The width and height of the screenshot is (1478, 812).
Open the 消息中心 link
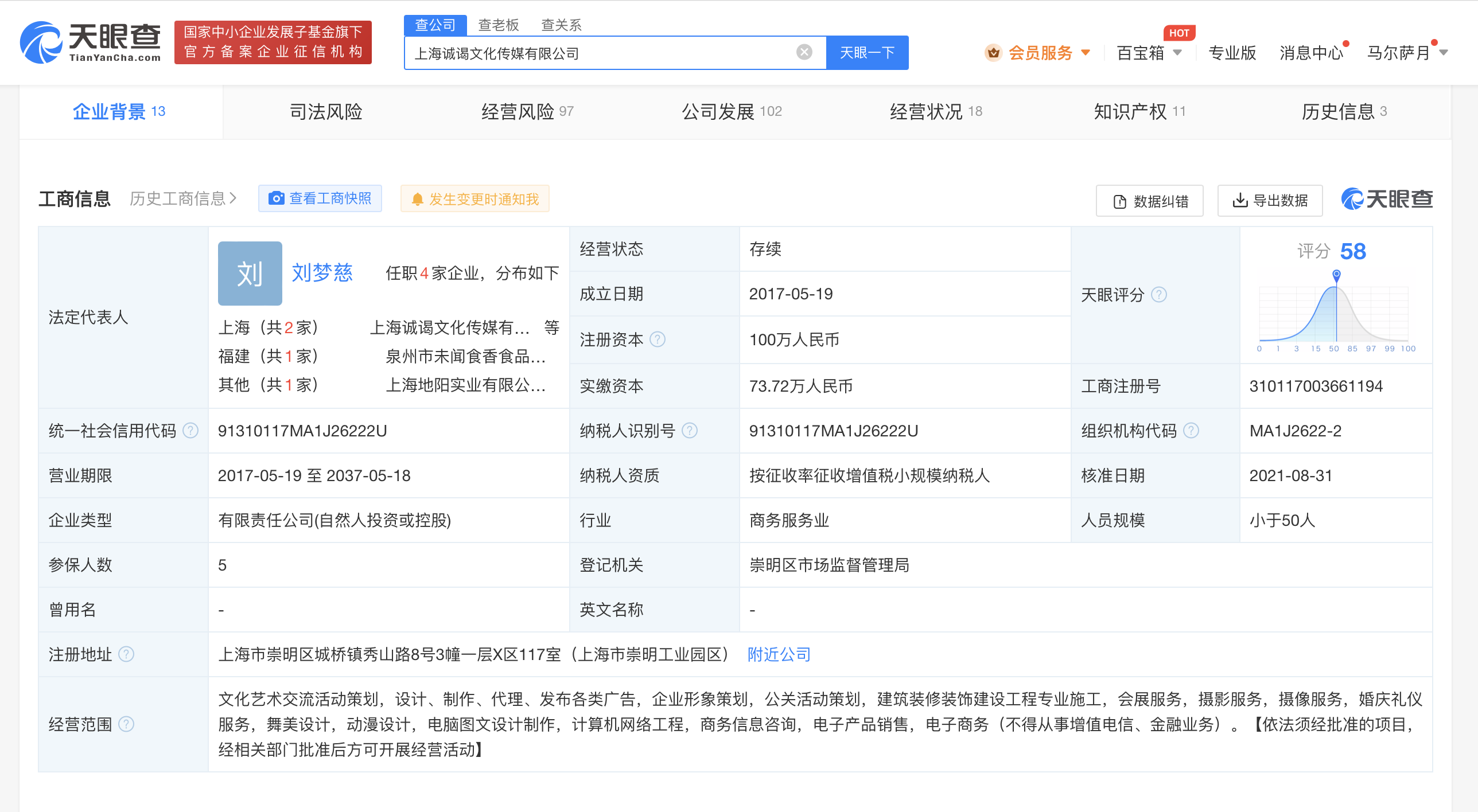point(1312,53)
